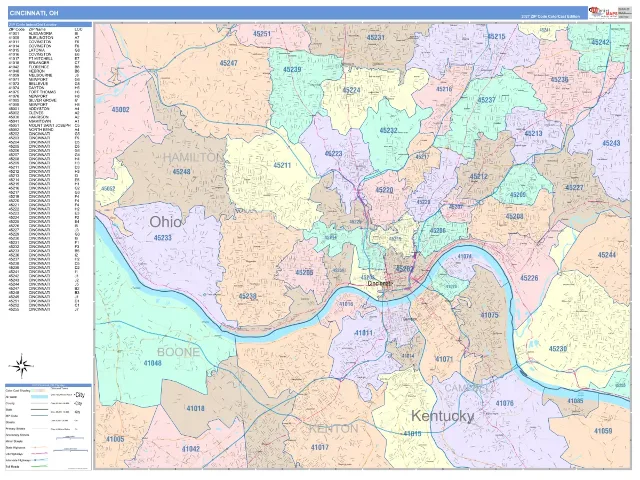Click the BOONE county label
Image resolution: width=640 pixels, height=480 pixels.
coord(178,352)
